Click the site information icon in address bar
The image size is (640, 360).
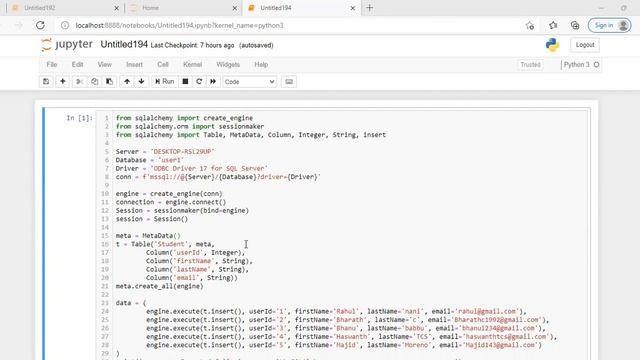tap(65, 25)
